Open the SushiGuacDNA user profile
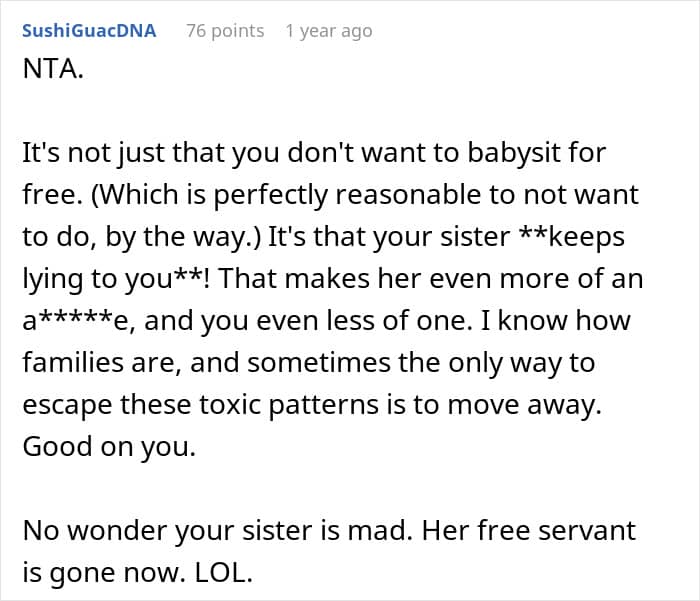Image resolution: width=700 pixels, height=601 pixels. click(89, 31)
